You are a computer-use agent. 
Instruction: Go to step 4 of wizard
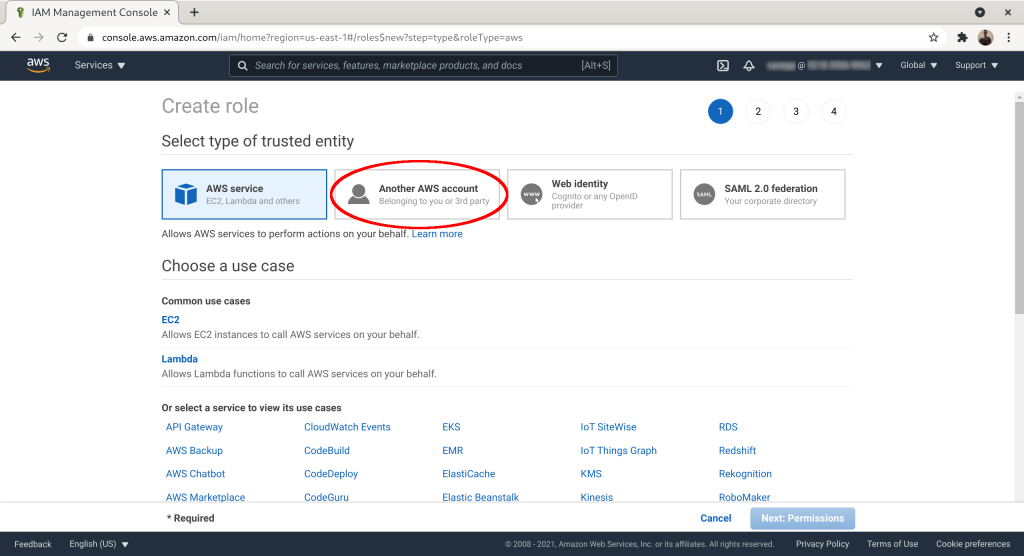(x=833, y=111)
